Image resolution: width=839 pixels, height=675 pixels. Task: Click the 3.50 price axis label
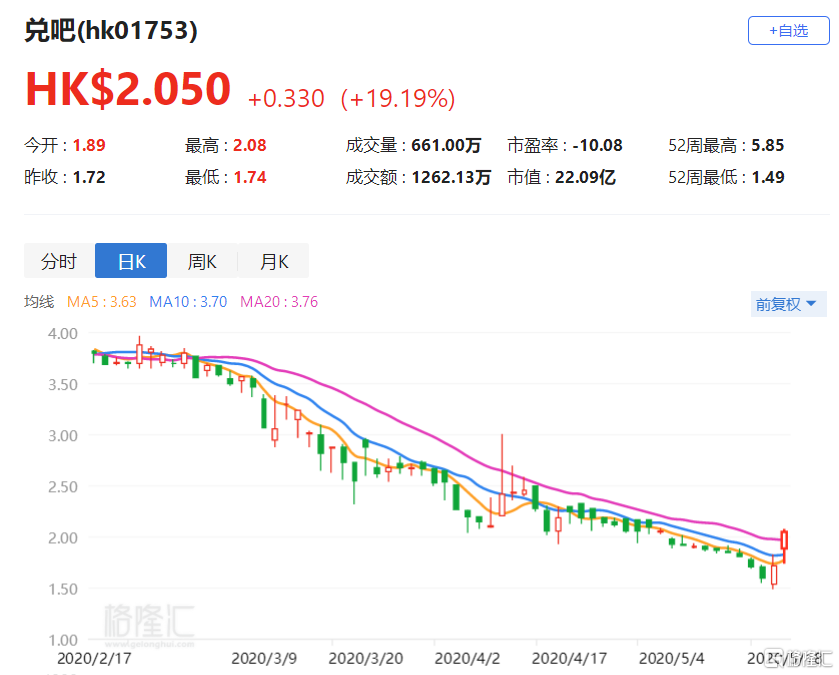pyautogui.click(x=63, y=385)
